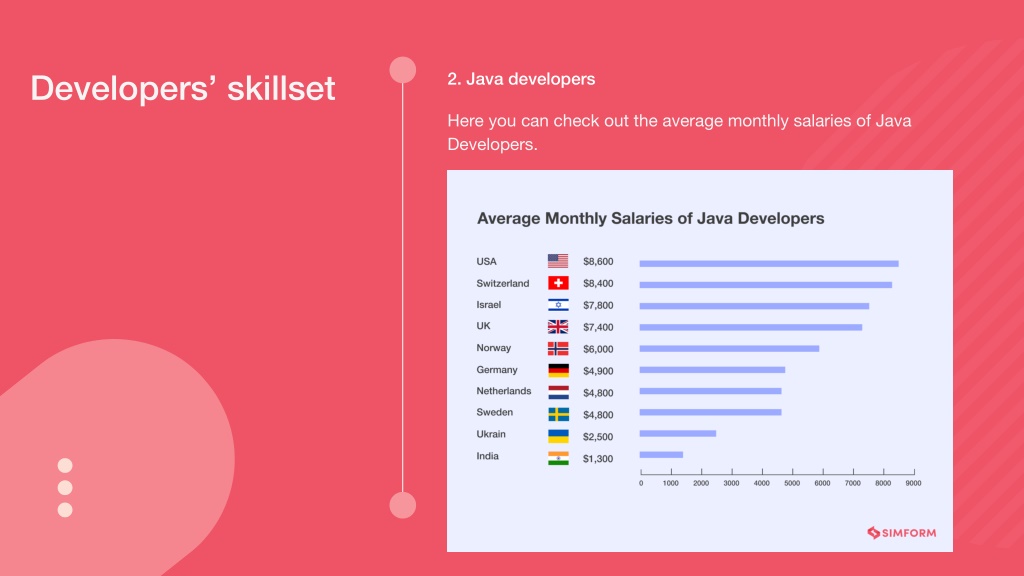Click the Netherlands flag icon
Screen dimensions: 1024x576
(x=558, y=392)
